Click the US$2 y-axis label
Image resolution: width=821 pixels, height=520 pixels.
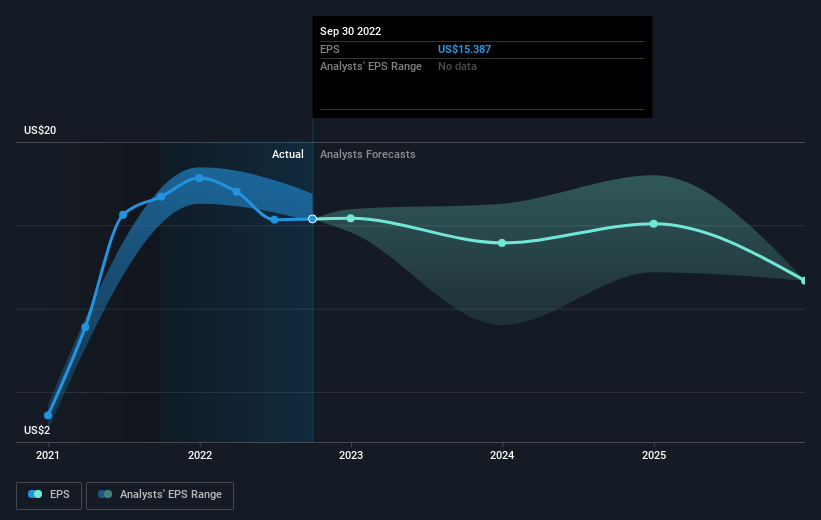[x=37, y=430]
